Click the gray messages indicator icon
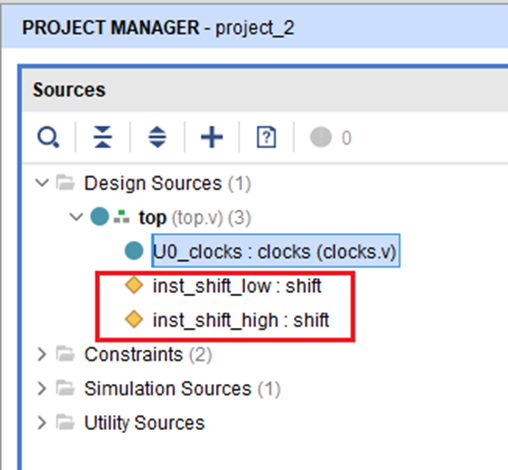Screen dimensions: 508x470 pos(321,137)
